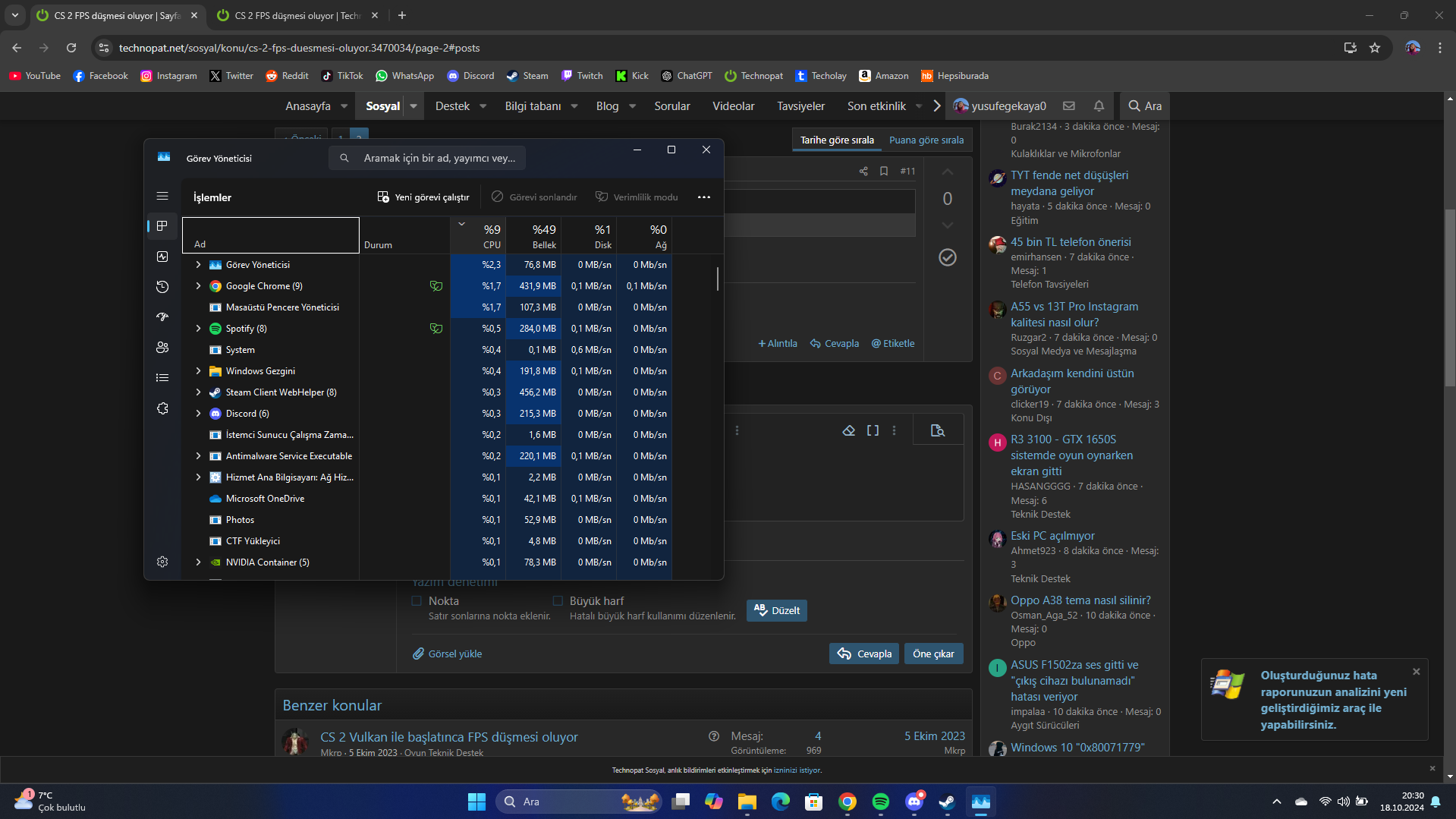
Task: Expand Antimalware Service Executable row
Action: (x=198, y=456)
